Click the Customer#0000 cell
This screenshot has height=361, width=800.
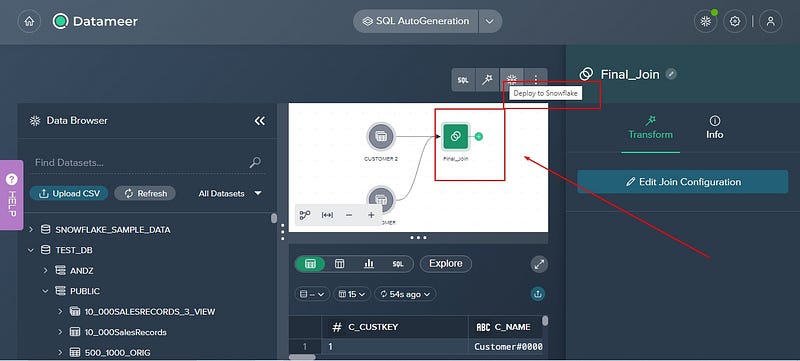coord(508,347)
